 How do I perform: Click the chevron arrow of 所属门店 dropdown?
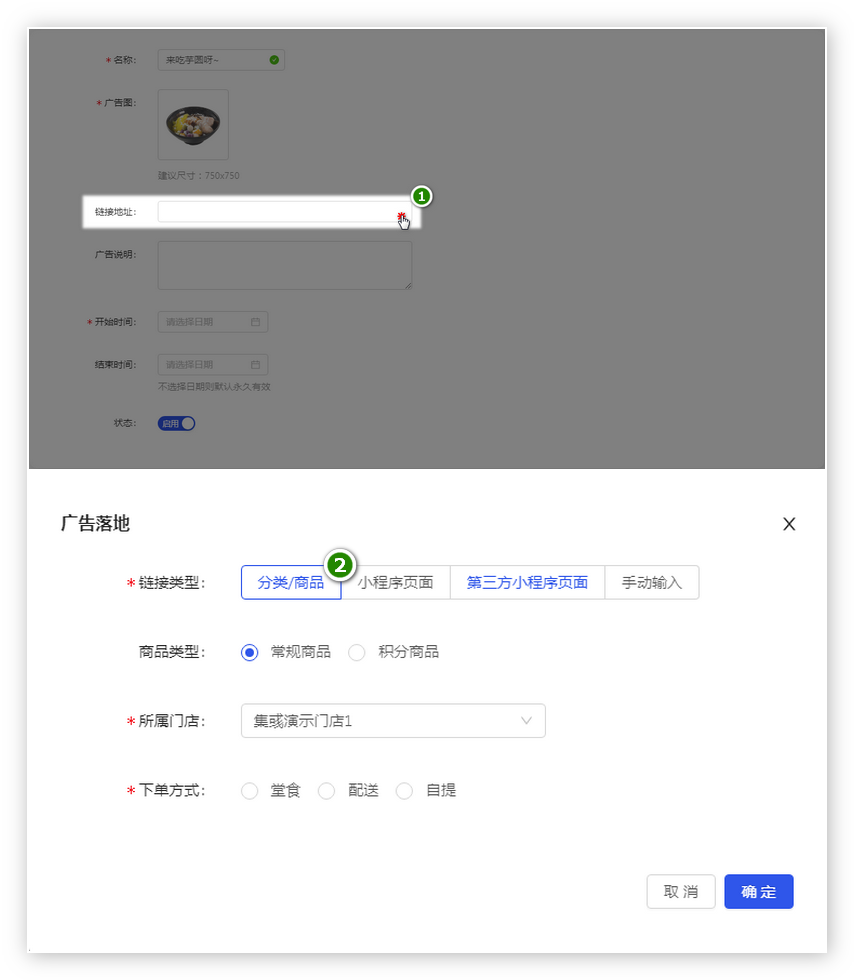tap(526, 721)
